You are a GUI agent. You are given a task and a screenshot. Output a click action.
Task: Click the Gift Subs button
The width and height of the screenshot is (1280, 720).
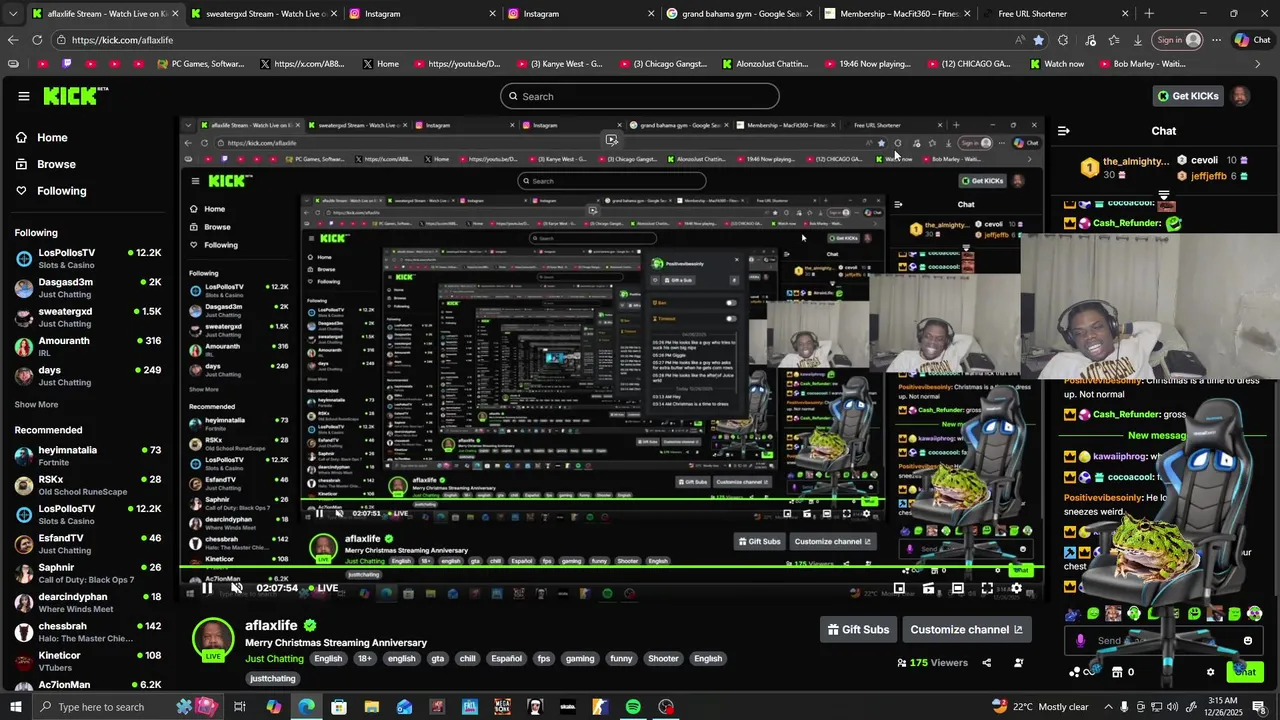pos(858,630)
